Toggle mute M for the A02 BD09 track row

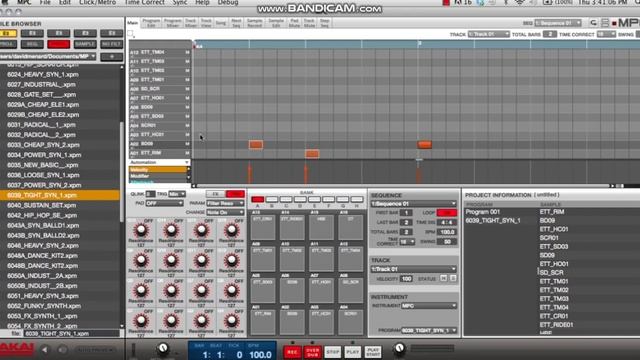tap(187, 144)
